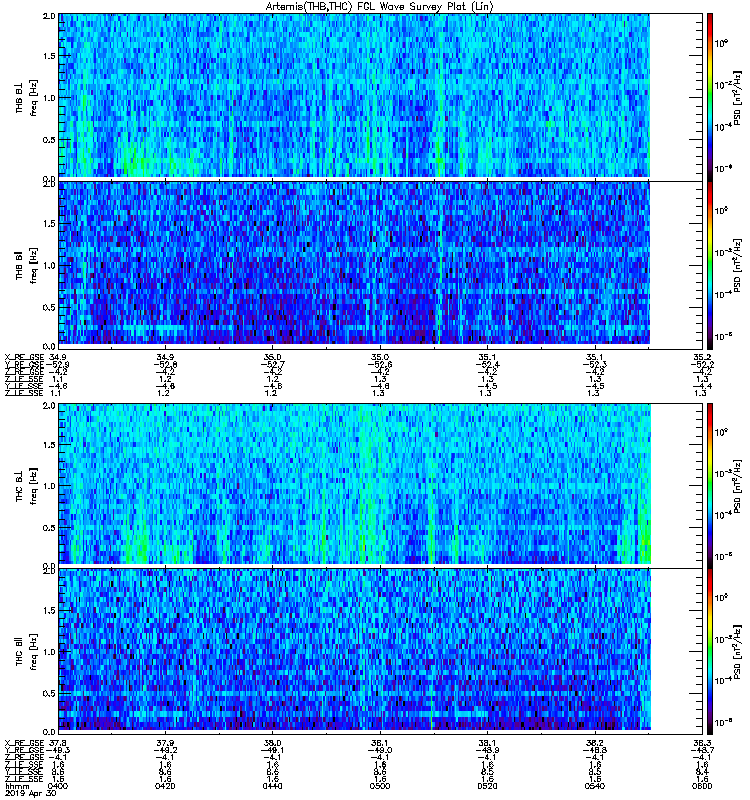
Task: Click the '0600' time tick label
Action: point(702,786)
